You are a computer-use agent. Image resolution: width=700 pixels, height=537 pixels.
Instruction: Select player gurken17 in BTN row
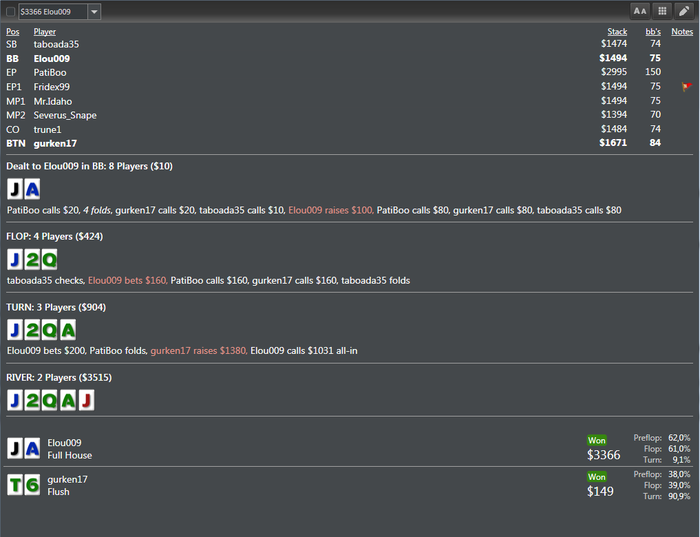(55, 144)
